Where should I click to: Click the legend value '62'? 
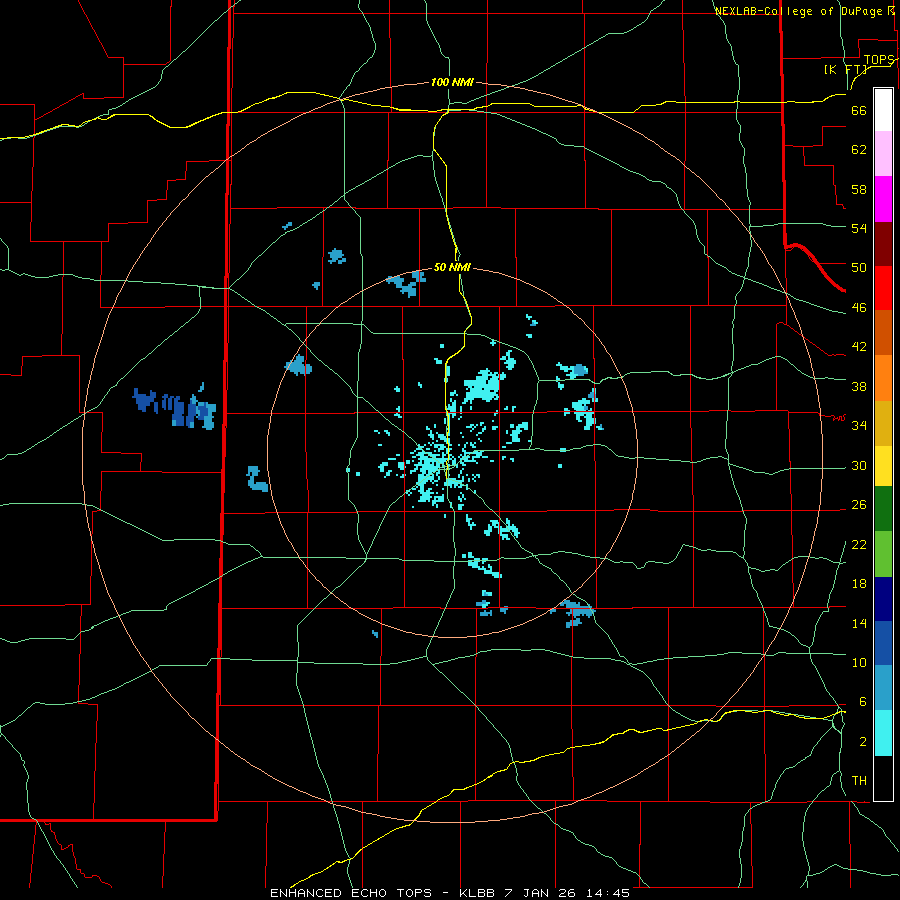click(x=859, y=150)
